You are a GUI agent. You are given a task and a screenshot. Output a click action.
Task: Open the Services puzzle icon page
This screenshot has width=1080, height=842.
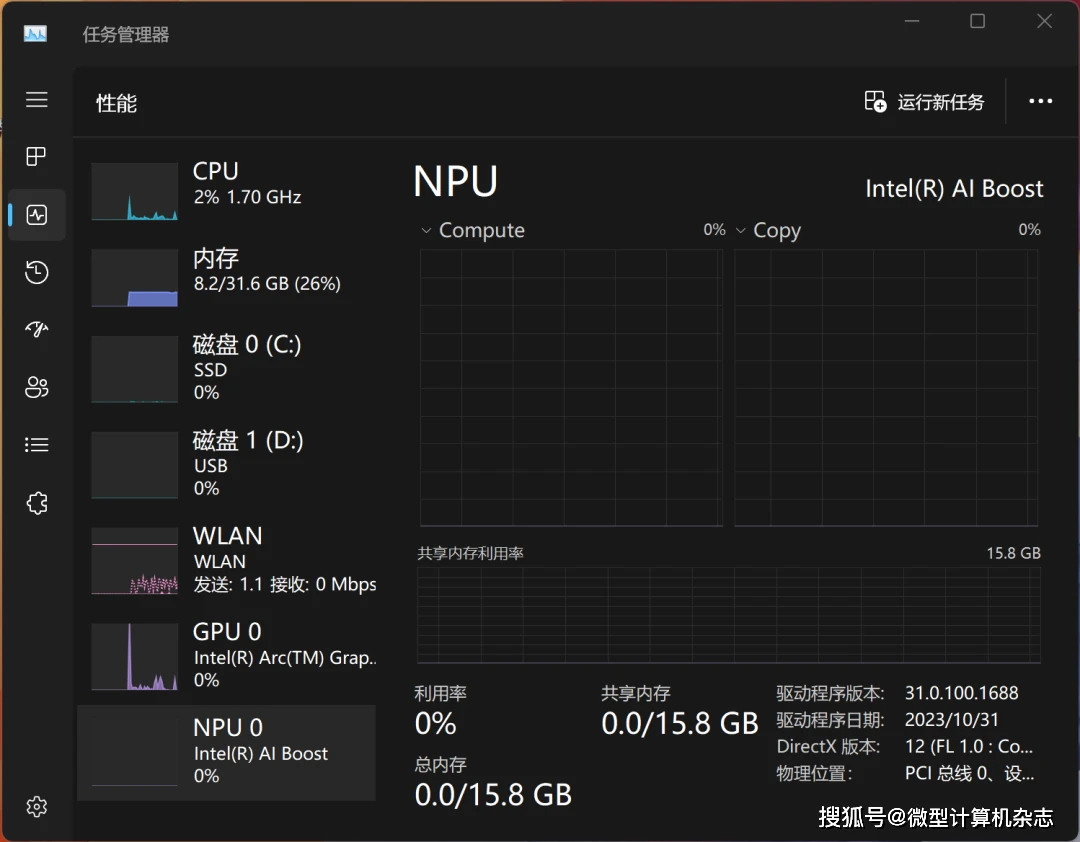[37, 503]
